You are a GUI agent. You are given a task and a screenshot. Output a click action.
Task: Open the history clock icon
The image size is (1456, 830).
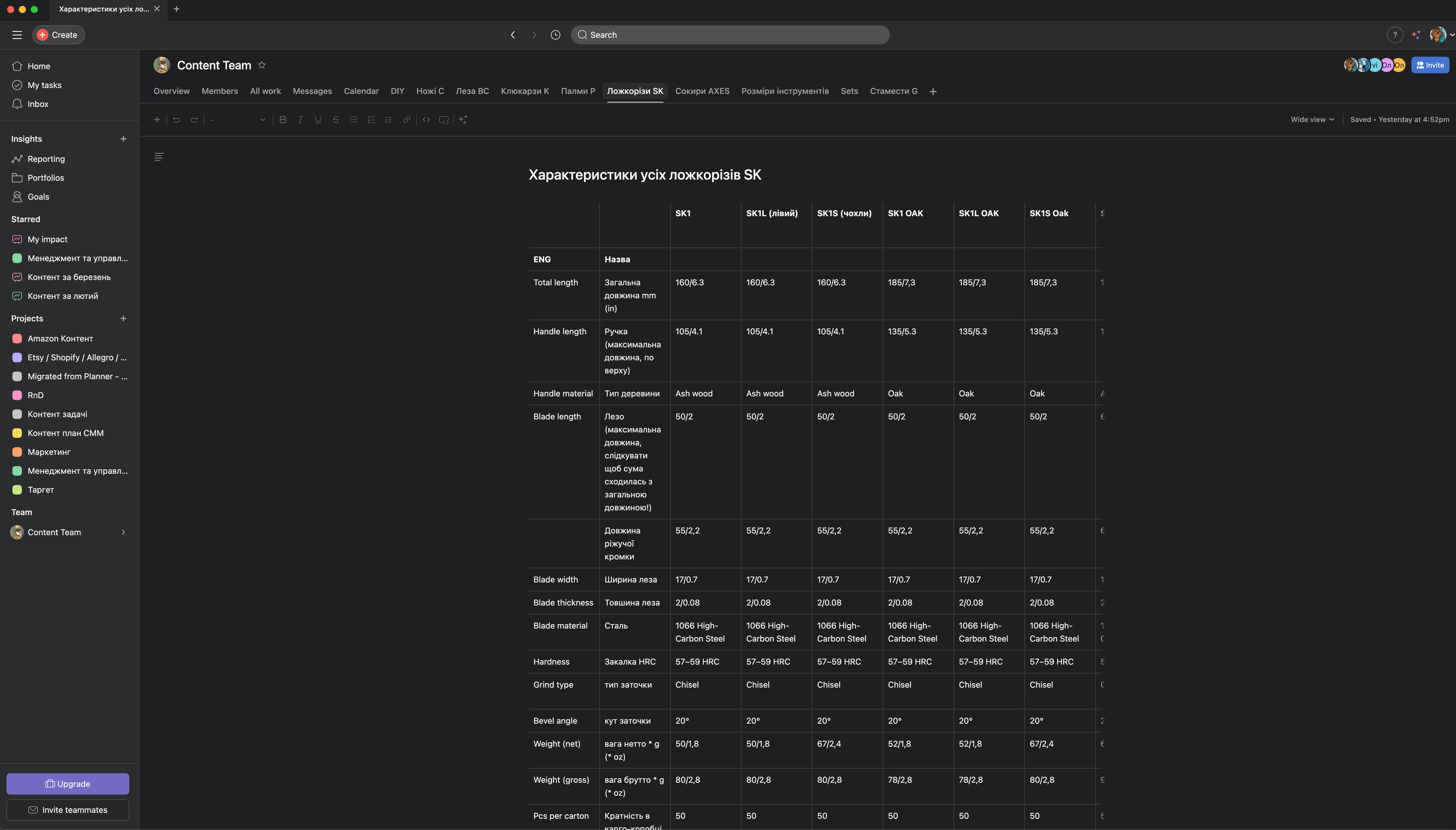[555, 35]
